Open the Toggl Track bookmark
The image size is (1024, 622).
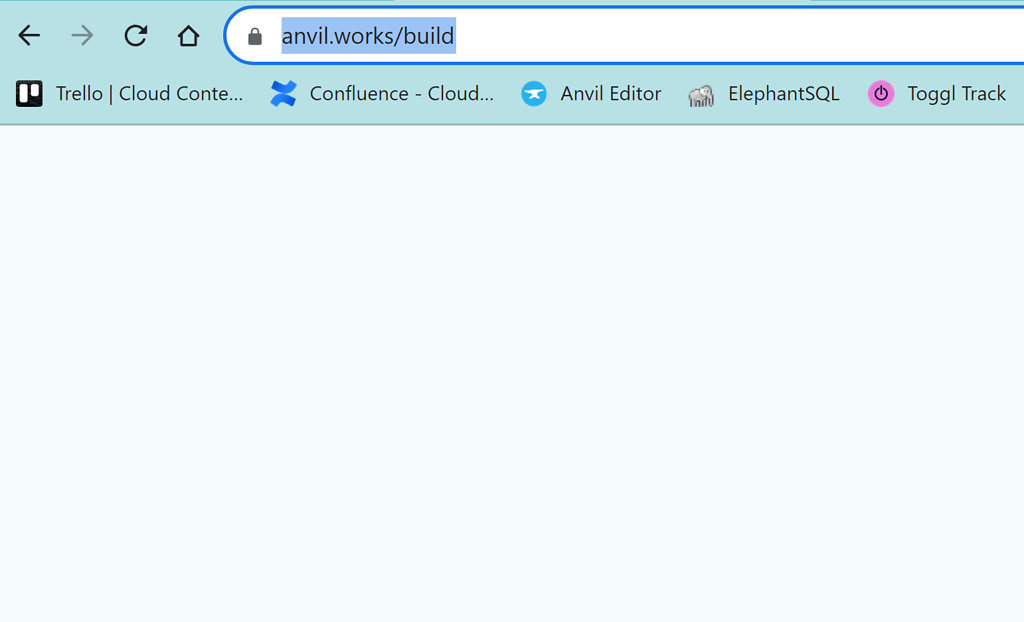(x=956, y=93)
